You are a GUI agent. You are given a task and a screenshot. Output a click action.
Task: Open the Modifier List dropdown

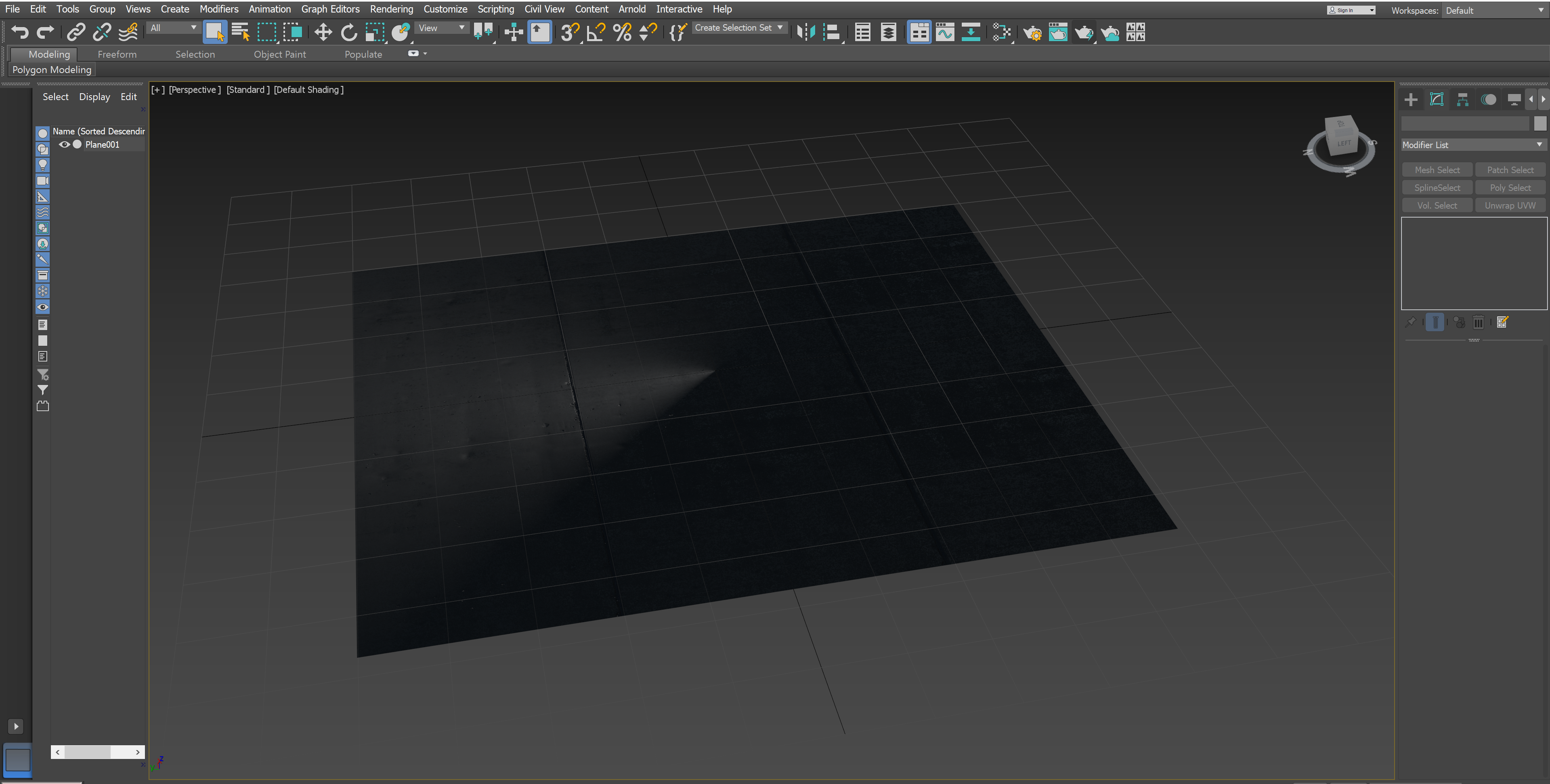coord(1472,144)
